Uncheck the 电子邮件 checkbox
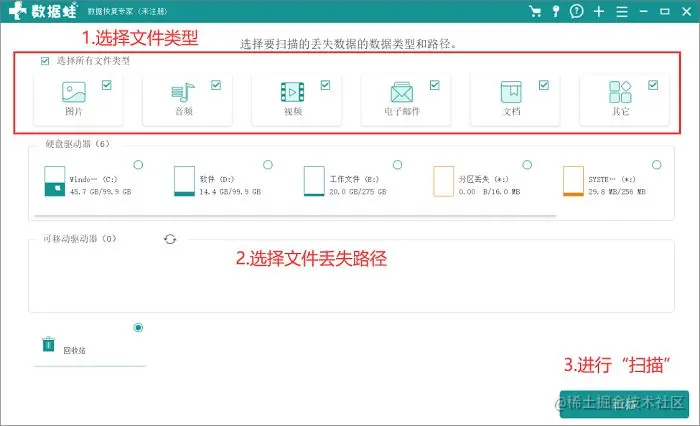Viewport: 700px width, 426px height. [434, 85]
